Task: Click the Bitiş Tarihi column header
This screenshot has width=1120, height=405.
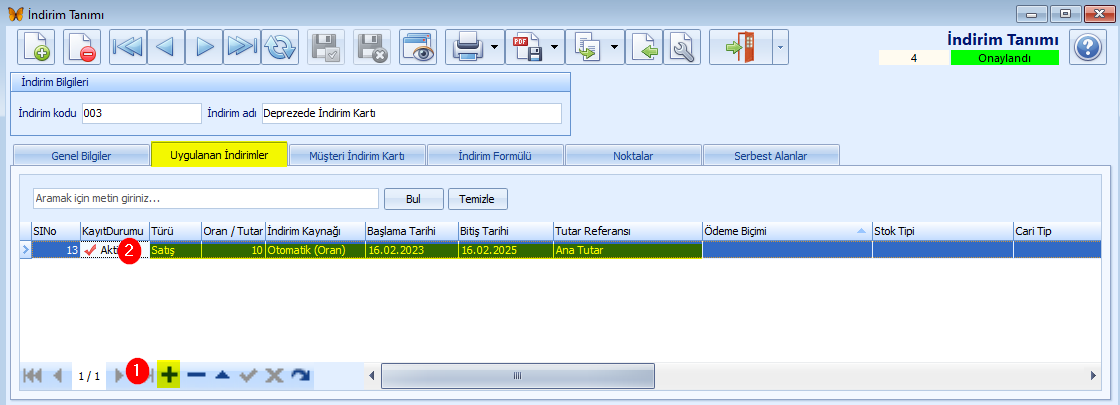Action: click(x=505, y=231)
